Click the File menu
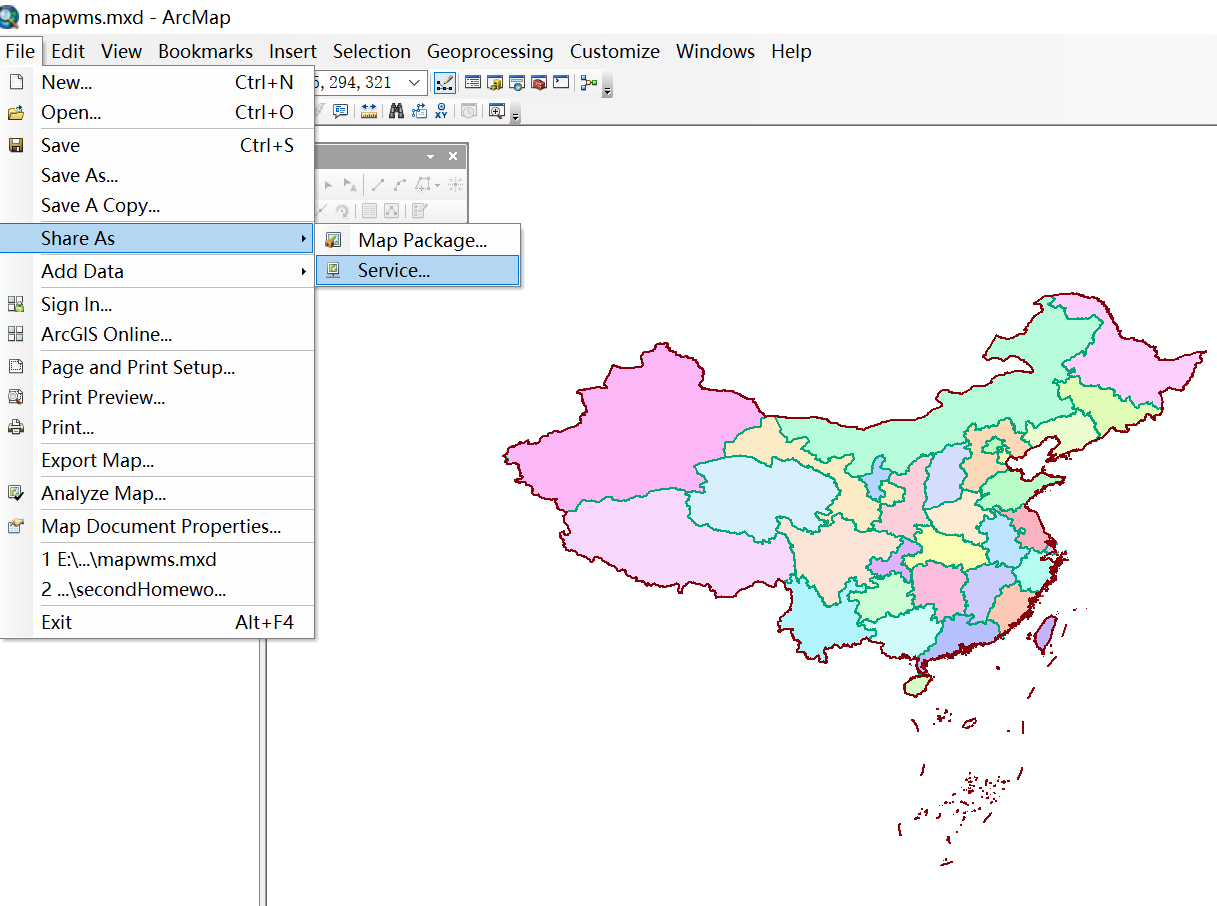 [20, 51]
